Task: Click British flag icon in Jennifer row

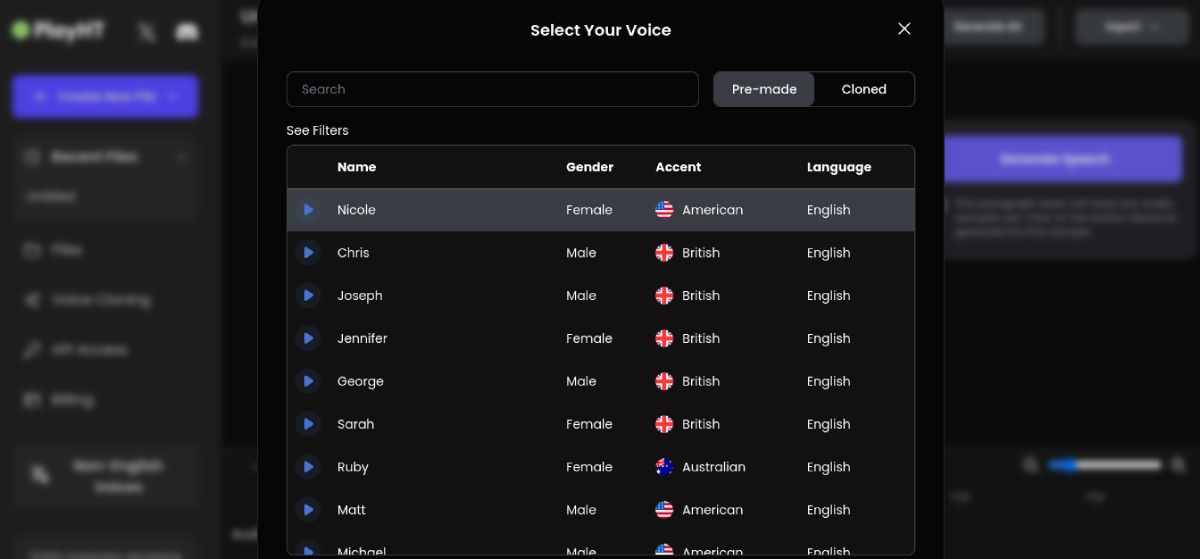Action: pyautogui.click(x=664, y=339)
